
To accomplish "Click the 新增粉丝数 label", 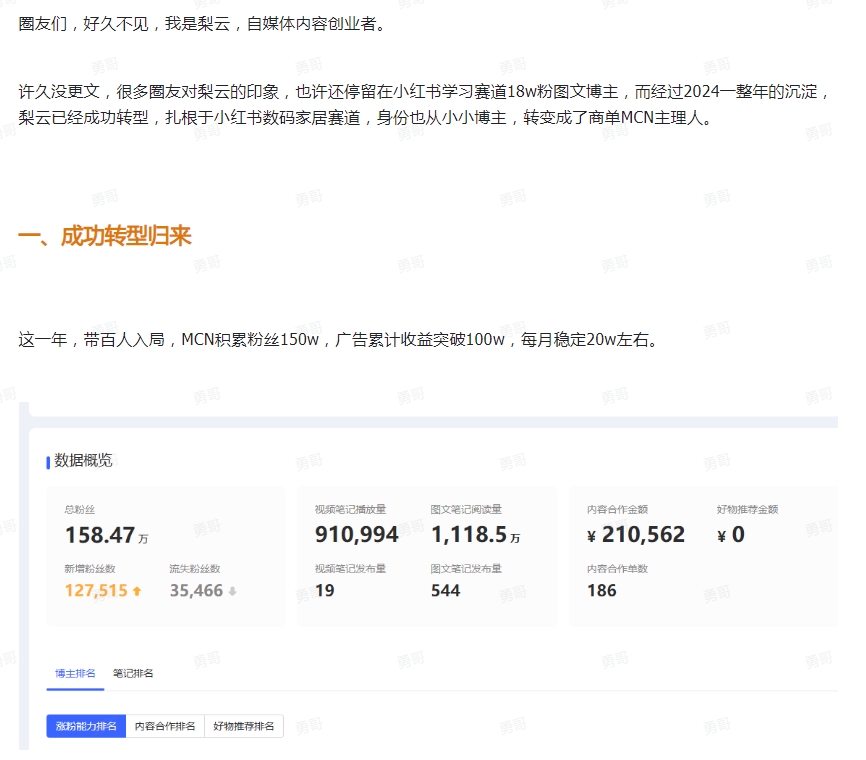I will 90,568.
